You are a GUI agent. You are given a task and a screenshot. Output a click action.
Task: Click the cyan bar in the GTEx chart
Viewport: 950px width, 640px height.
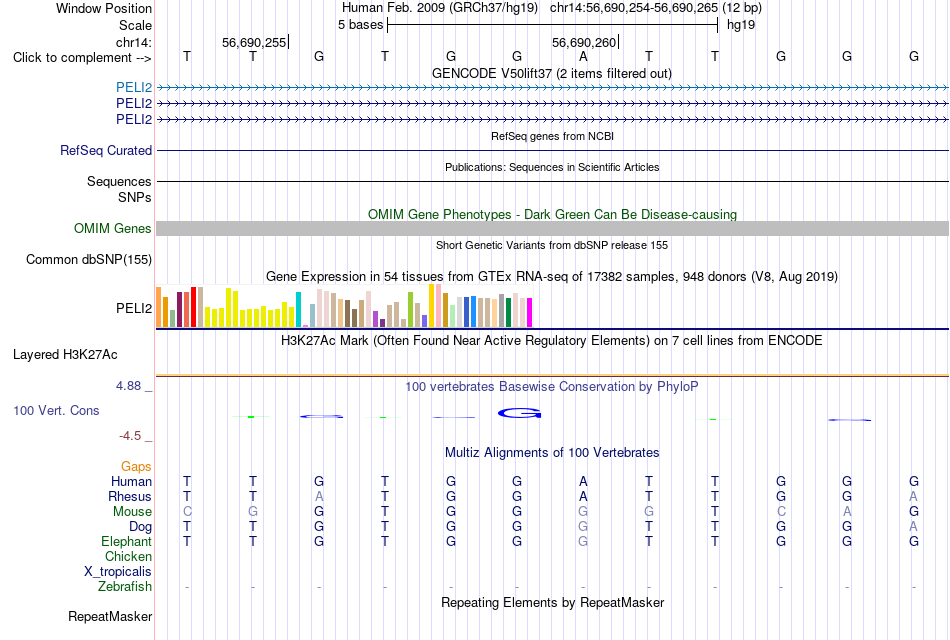point(298,310)
